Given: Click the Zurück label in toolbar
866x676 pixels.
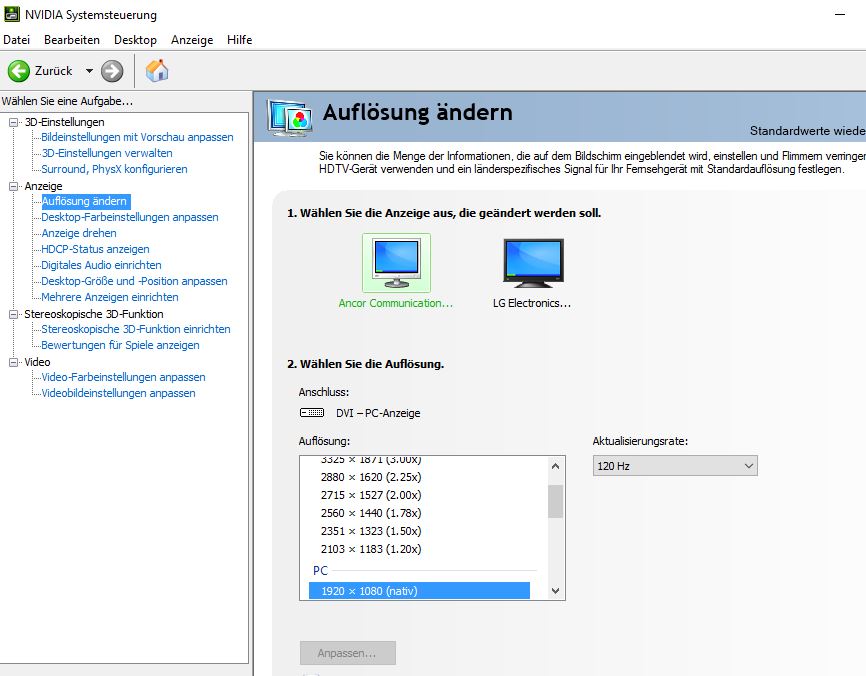Looking at the screenshot, I should click(x=54, y=71).
